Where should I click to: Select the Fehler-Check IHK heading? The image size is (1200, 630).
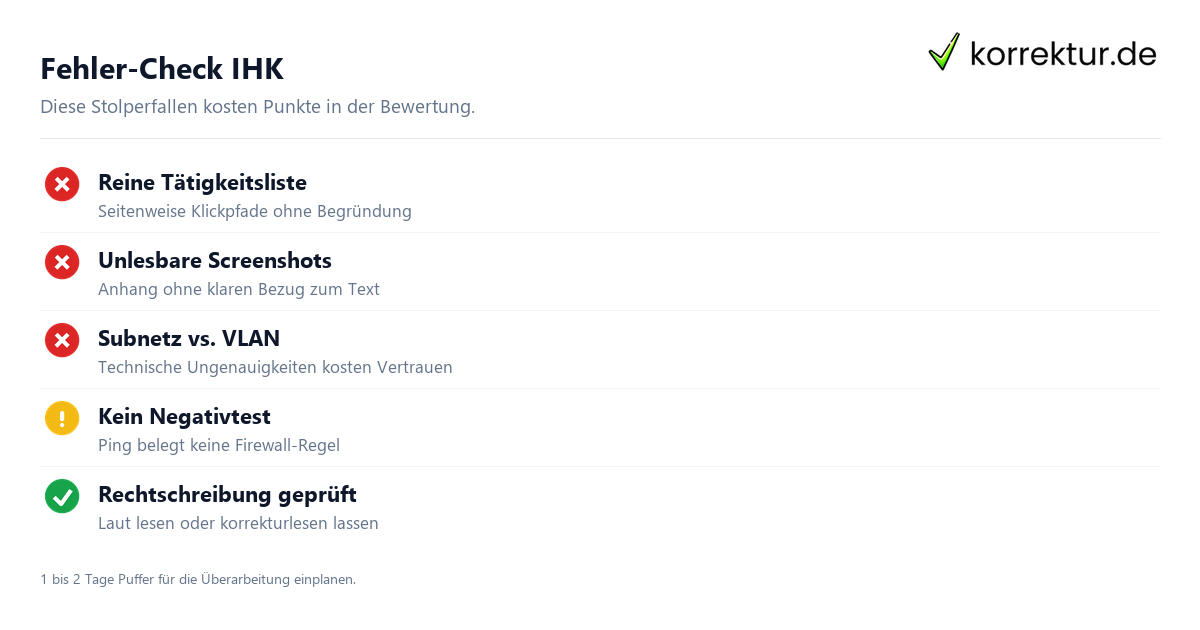(162, 69)
